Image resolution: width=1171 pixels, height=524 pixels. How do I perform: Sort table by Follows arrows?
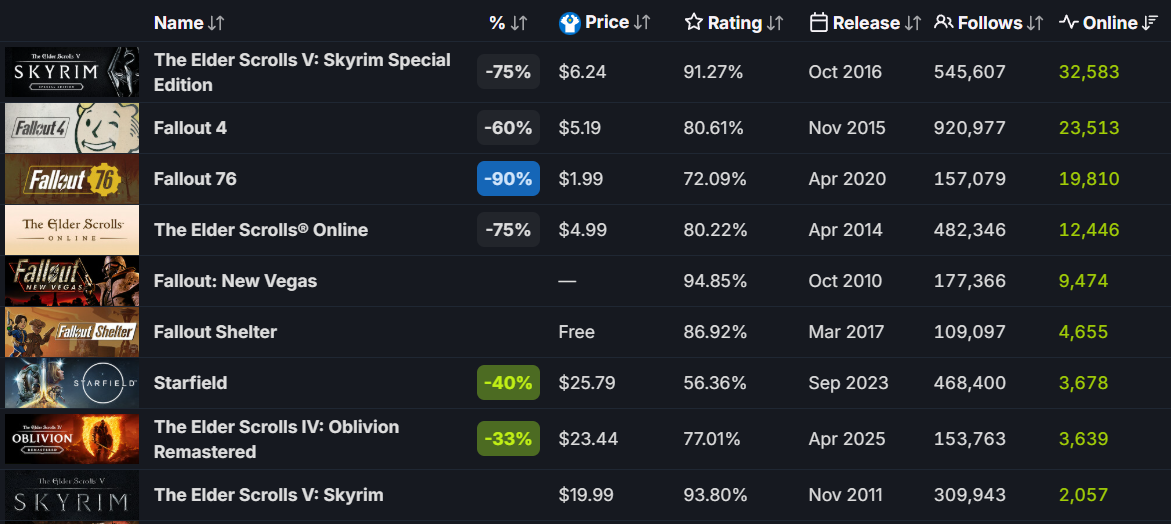(1035, 23)
